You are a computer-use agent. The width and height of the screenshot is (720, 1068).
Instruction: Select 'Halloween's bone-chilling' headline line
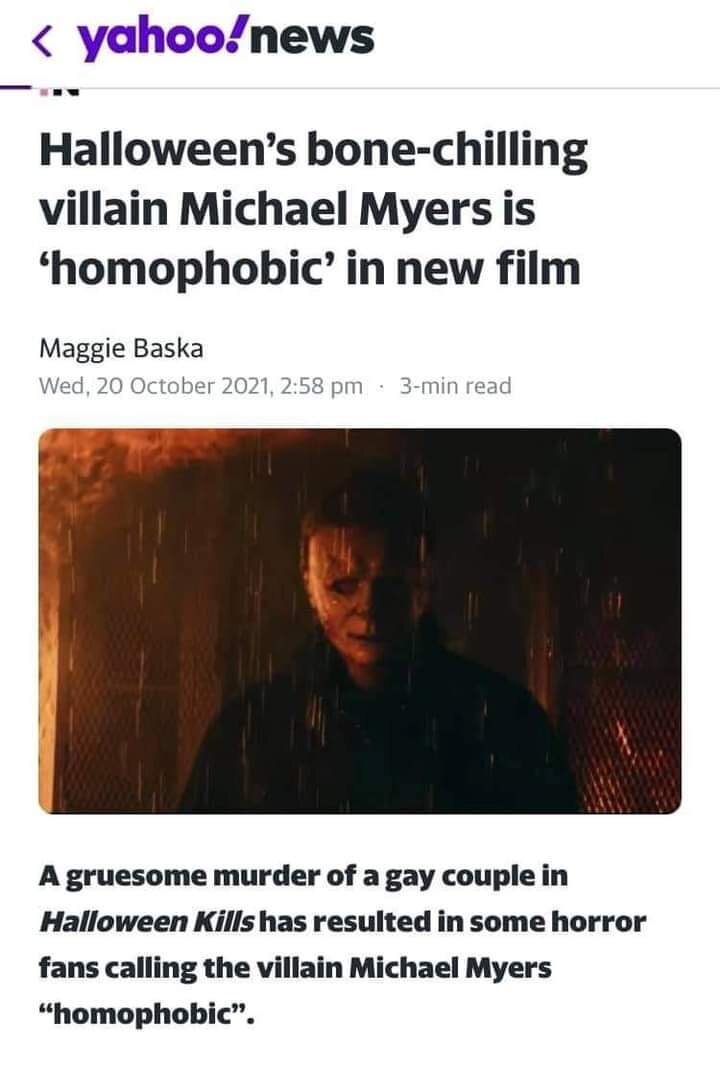[313, 151]
